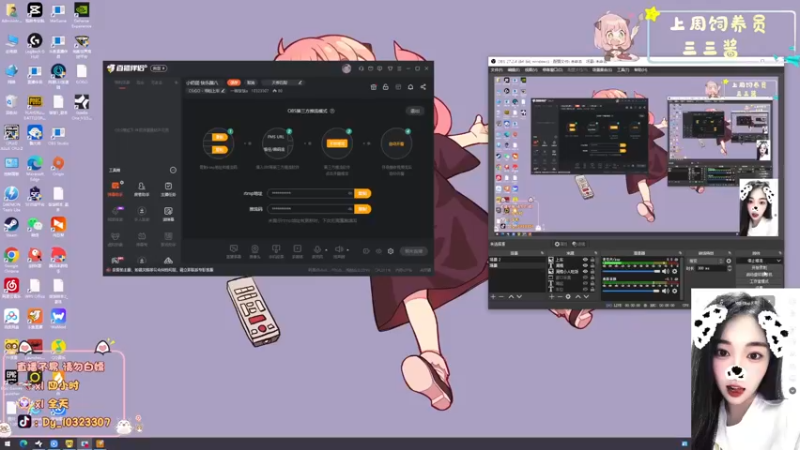Add a scene with OBS Scenes plus button
800x450 pixels.
[493, 296]
